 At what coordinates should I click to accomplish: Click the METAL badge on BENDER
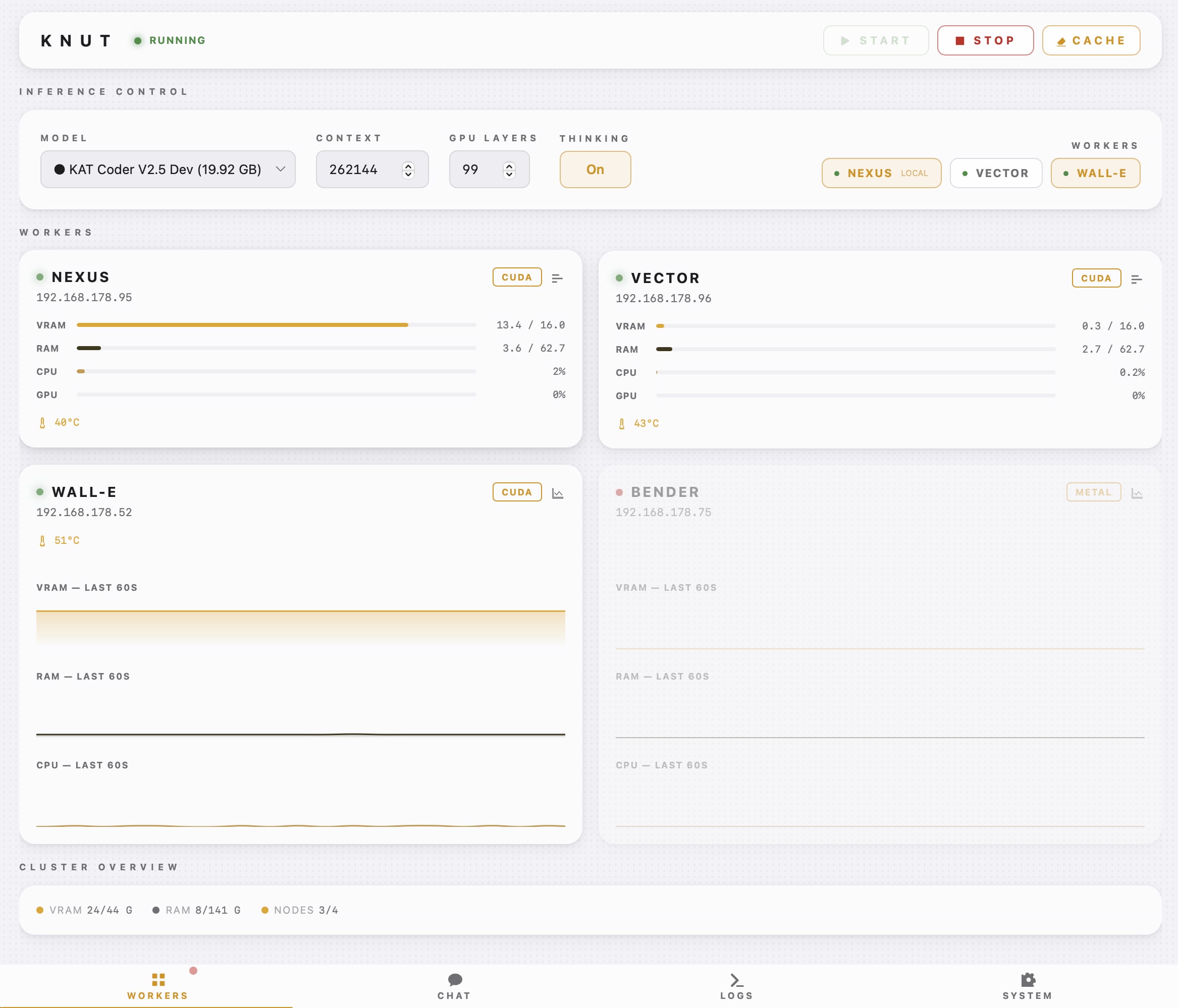click(1093, 492)
